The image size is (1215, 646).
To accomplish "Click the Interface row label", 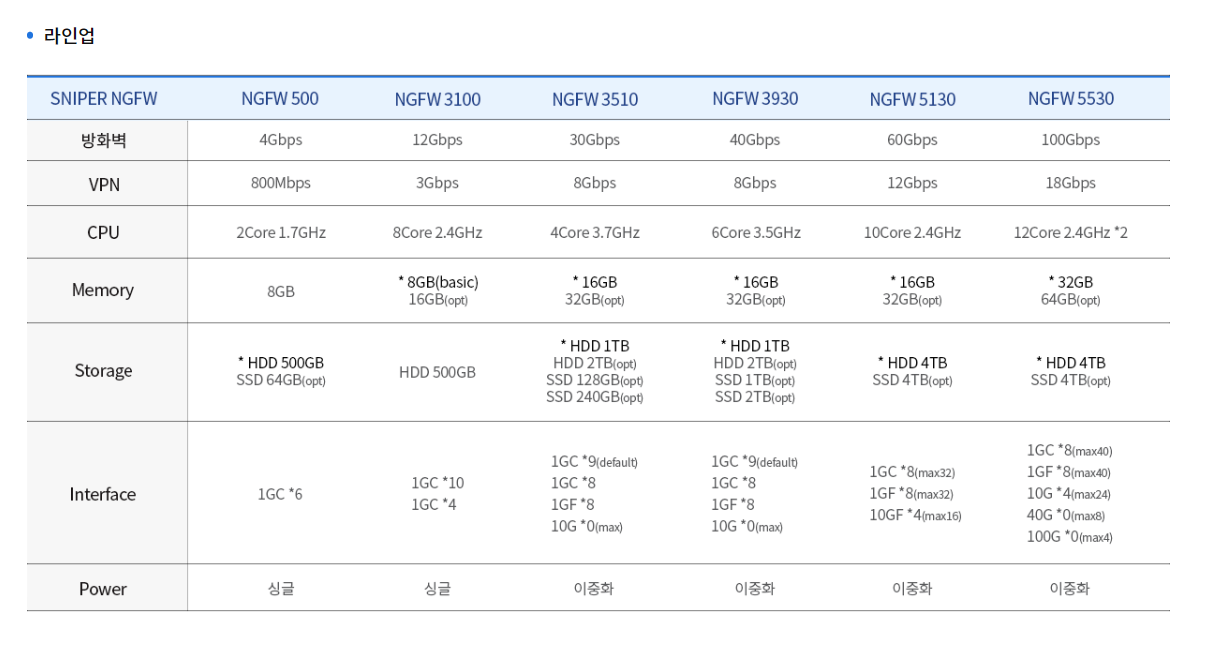I will tap(105, 494).
